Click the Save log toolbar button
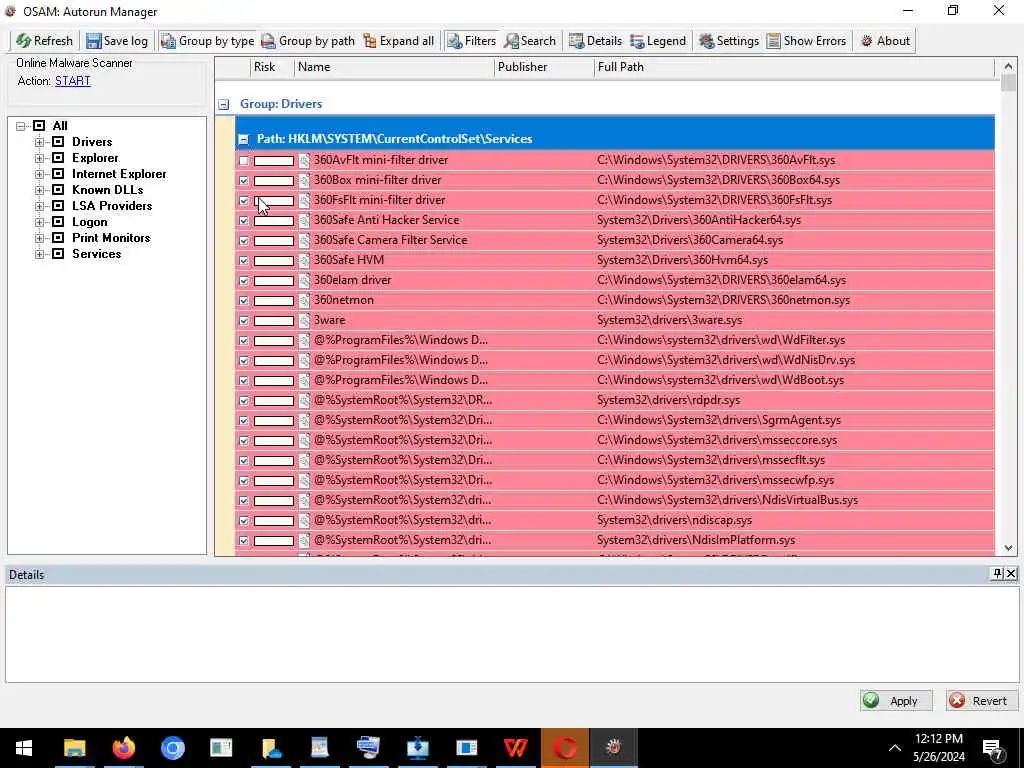Image resolution: width=1024 pixels, height=768 pixels. [x=118, y=40]
